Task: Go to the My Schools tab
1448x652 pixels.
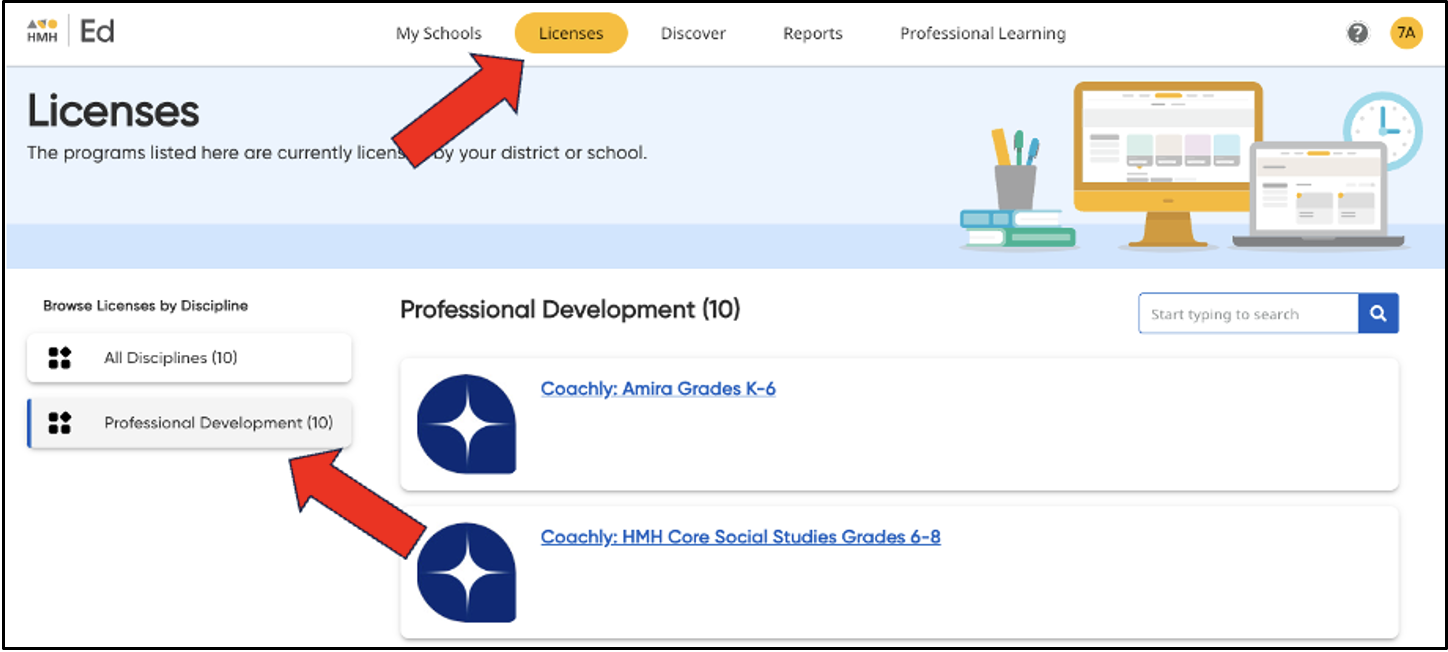Action: click(x=438, y=33)
